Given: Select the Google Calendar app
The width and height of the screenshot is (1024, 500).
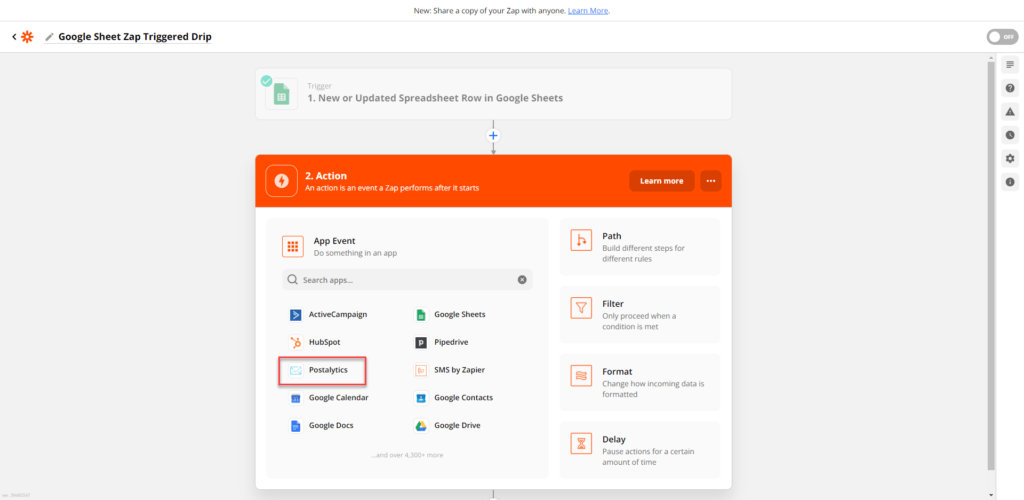Looking at the screenshot, I should pyautogui.click(x=329, y=398).
